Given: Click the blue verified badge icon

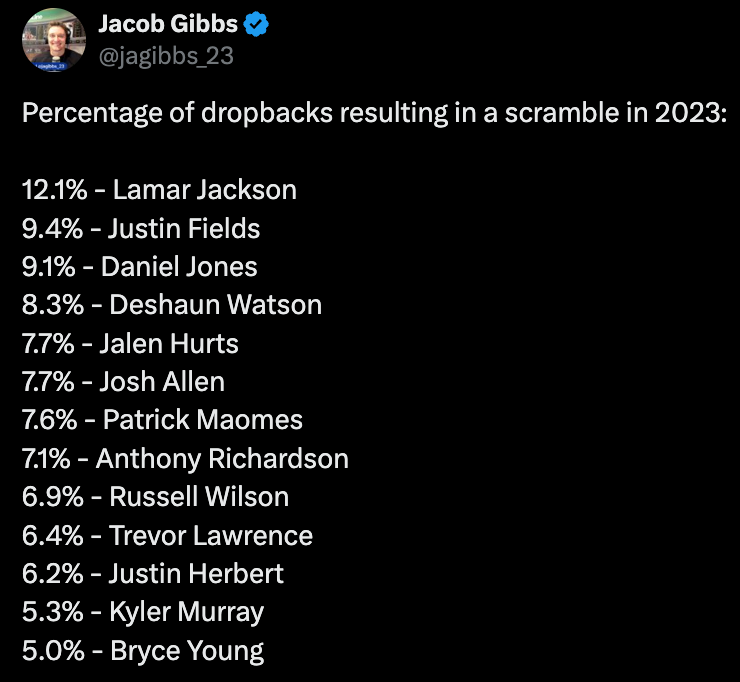Looking at the screenshot, I should [256, 25].
